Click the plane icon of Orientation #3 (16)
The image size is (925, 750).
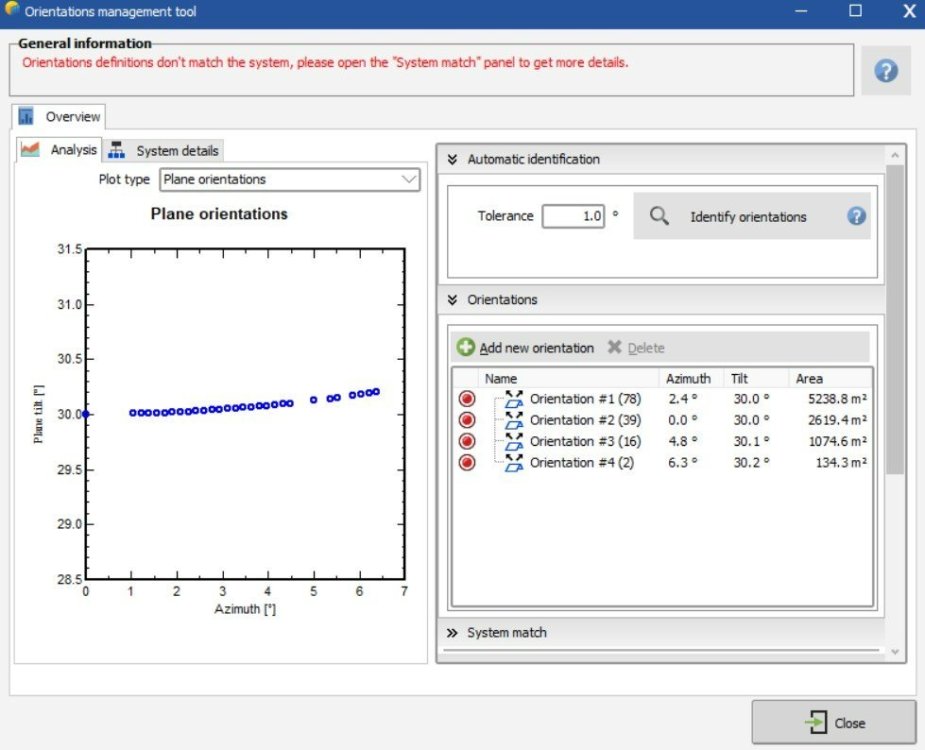click(515, 441)
